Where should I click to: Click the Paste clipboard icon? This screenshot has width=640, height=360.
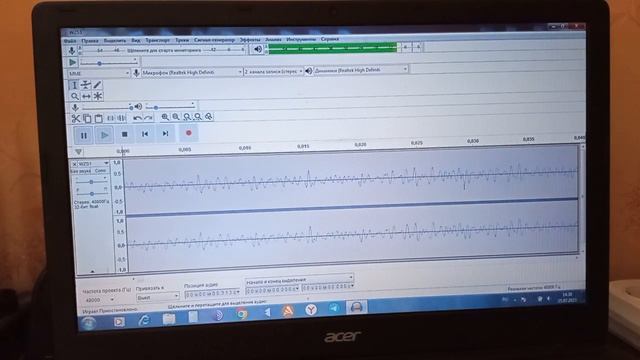tap(98, 118)
